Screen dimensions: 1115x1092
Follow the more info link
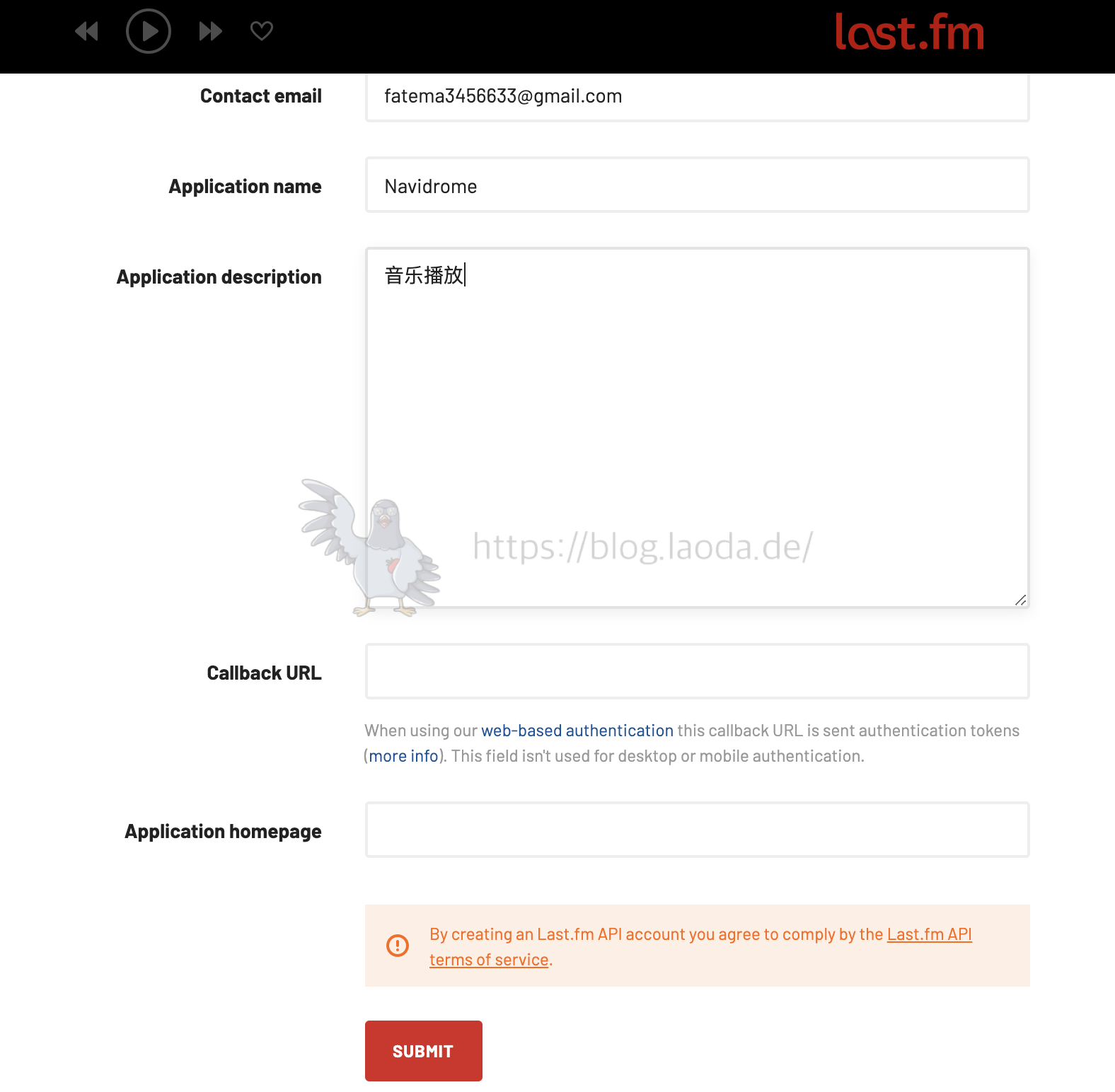(403, 756)
